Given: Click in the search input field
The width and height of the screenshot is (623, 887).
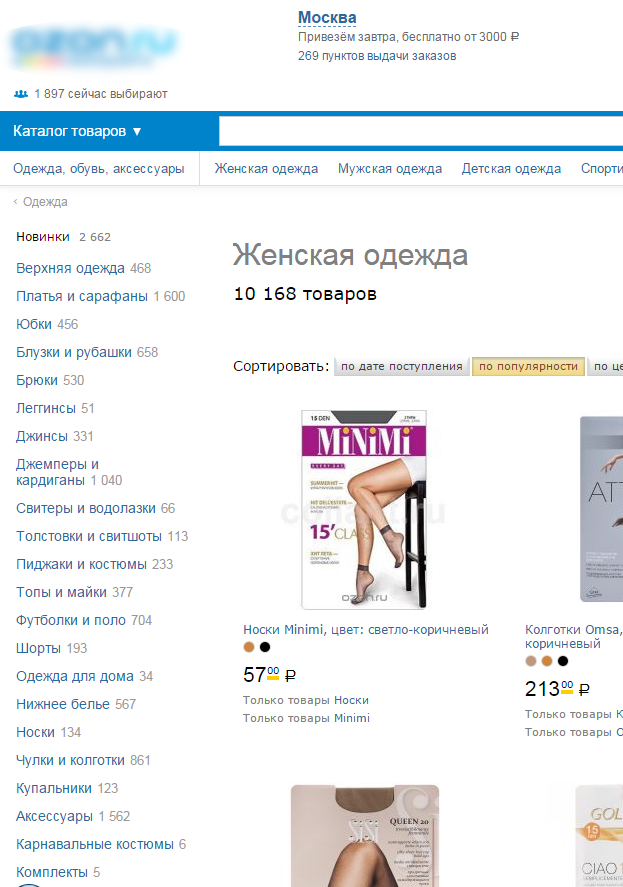Looking at the screenshot, I should (x=421, y=131).
